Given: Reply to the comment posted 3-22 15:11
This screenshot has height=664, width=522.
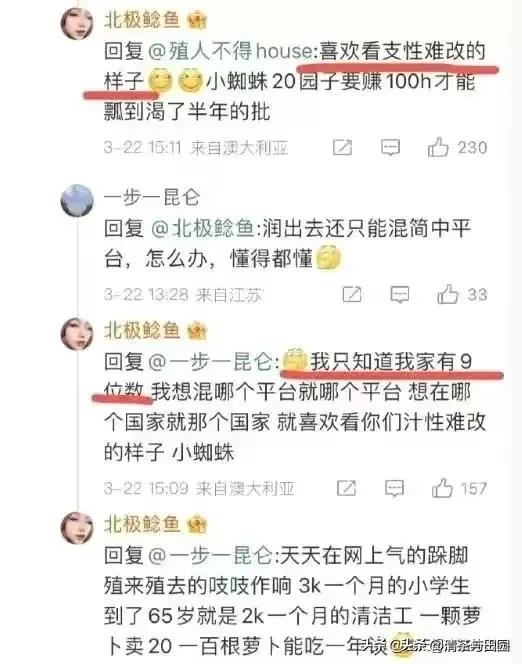Looking at the screenshot, I should 390,147.
